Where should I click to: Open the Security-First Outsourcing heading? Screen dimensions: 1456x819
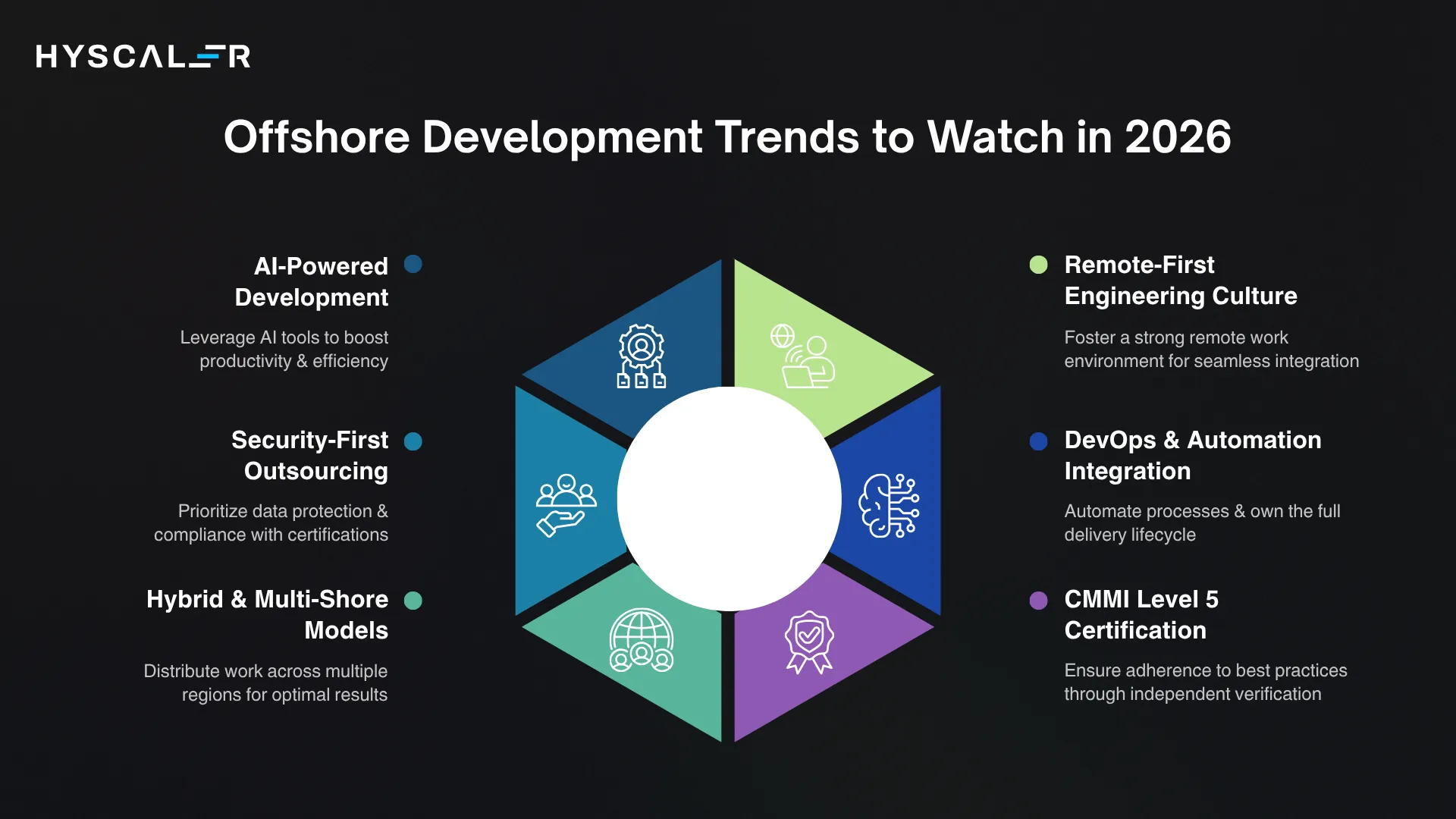point(309,455)
